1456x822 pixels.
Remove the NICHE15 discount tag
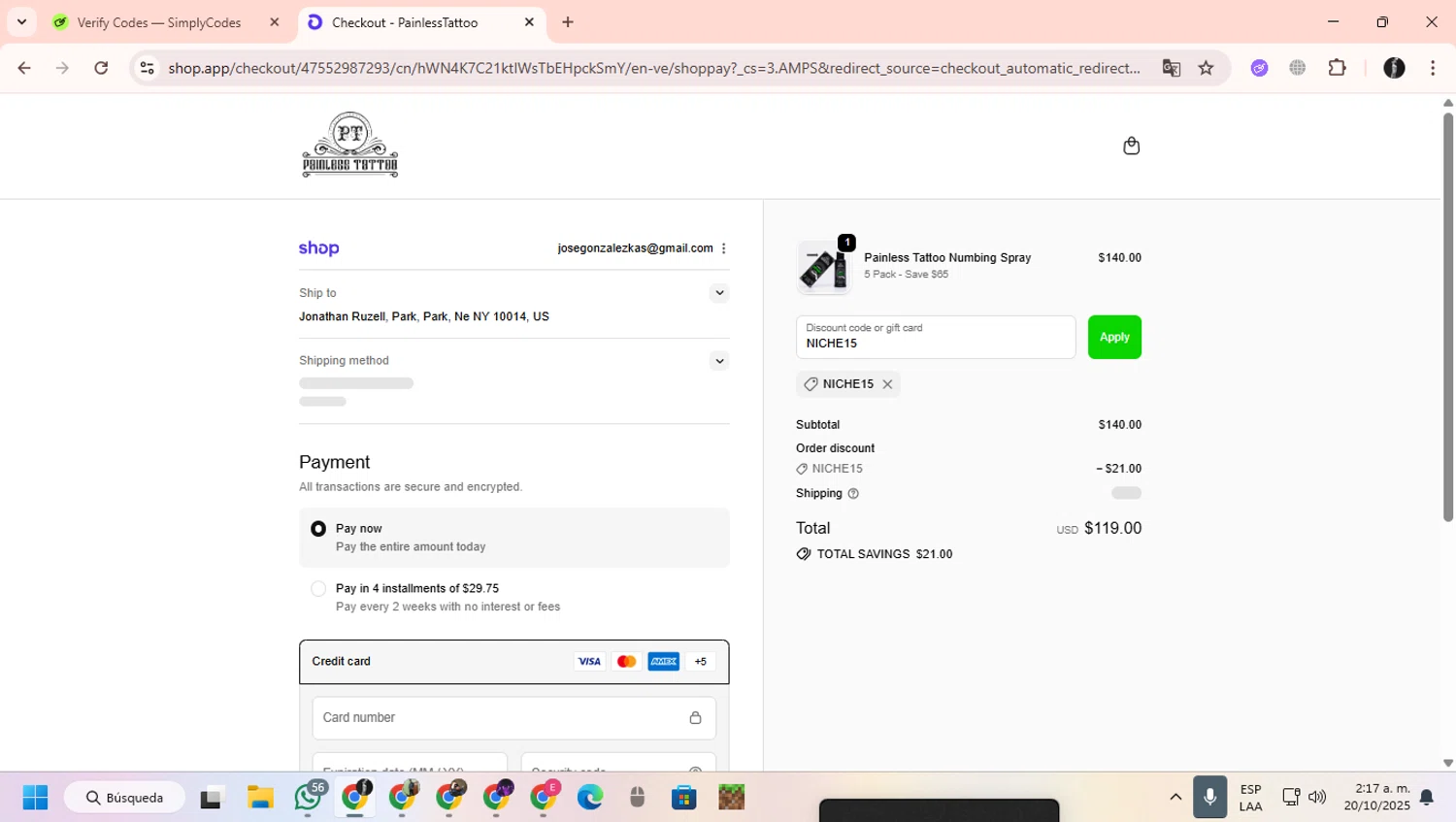tap(887, 384)
